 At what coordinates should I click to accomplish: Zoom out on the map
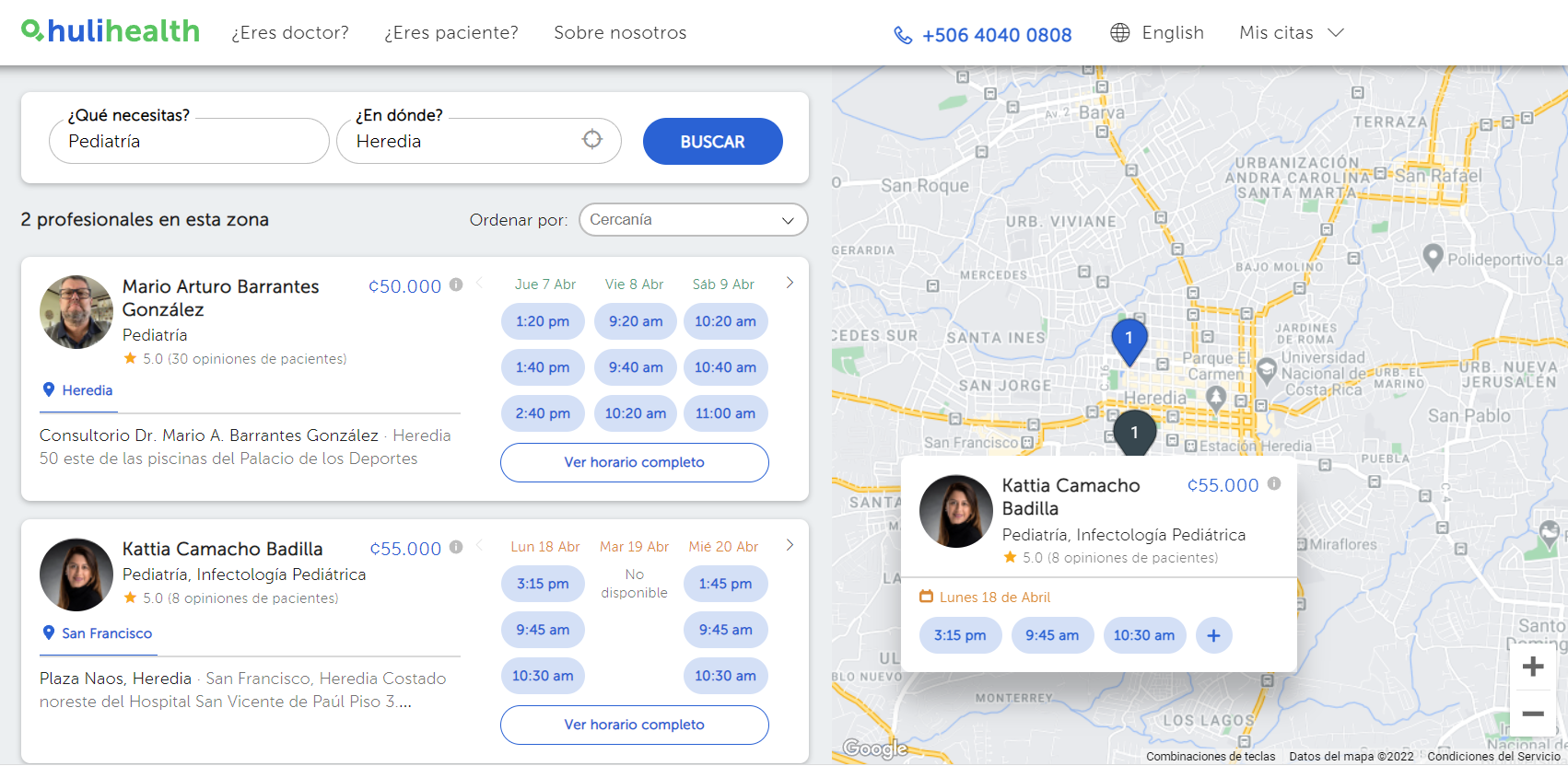point(1533,714)
